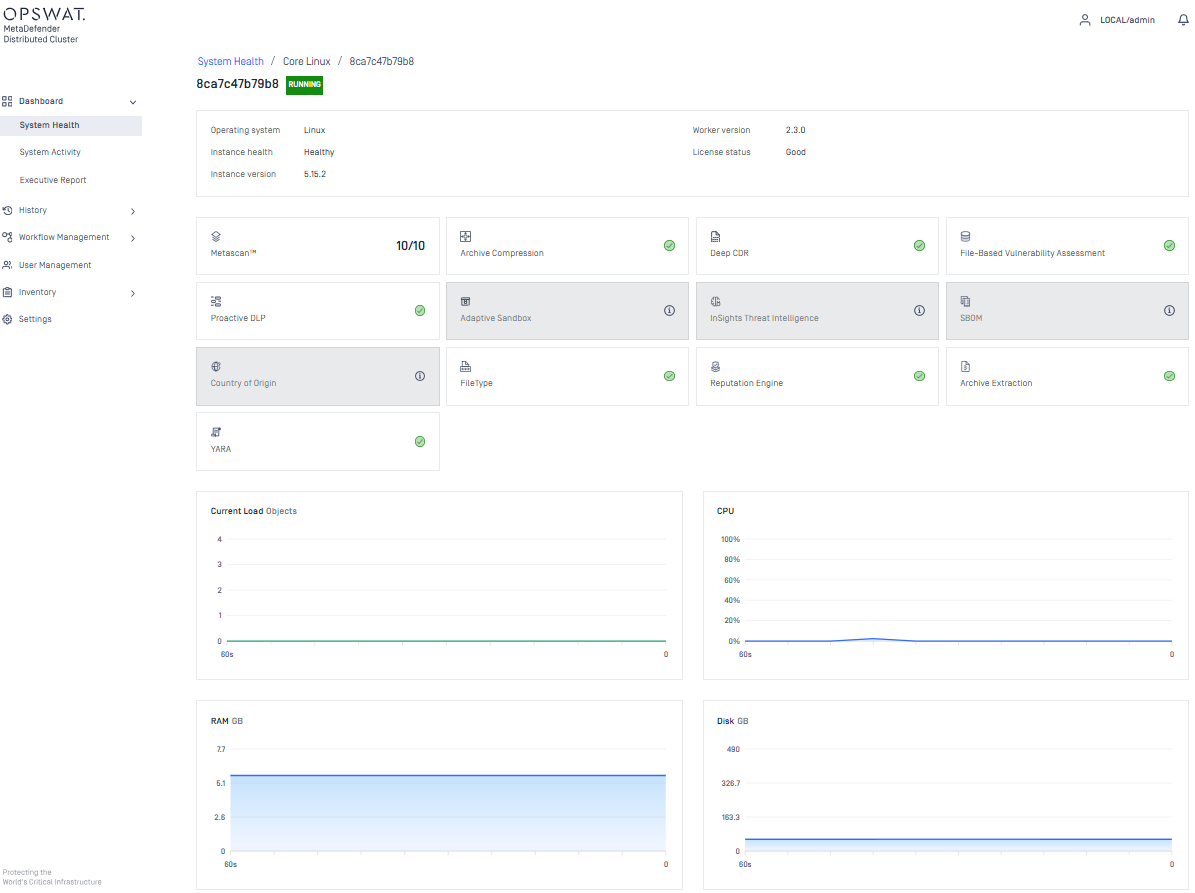Click the notification bell icon
This screenshot has width=1195, height=893.
point(1182,20)
